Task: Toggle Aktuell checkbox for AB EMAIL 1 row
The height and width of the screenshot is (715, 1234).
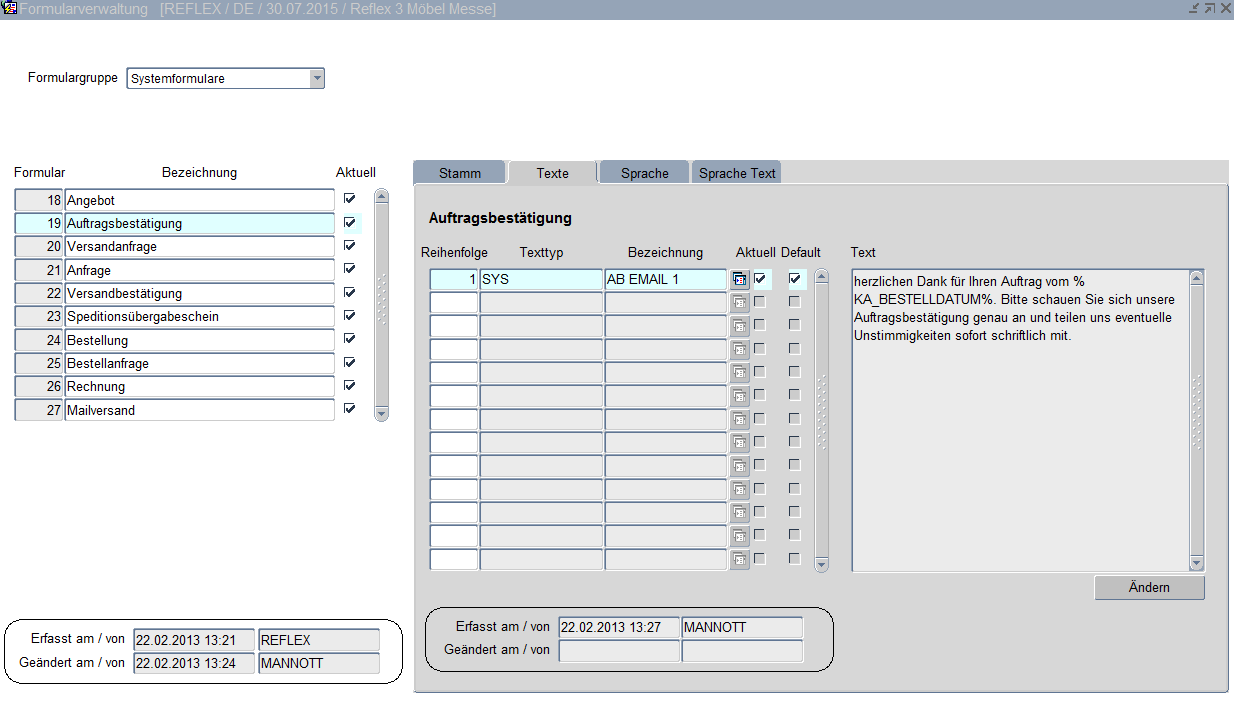Action: click(x=760, y=279)
